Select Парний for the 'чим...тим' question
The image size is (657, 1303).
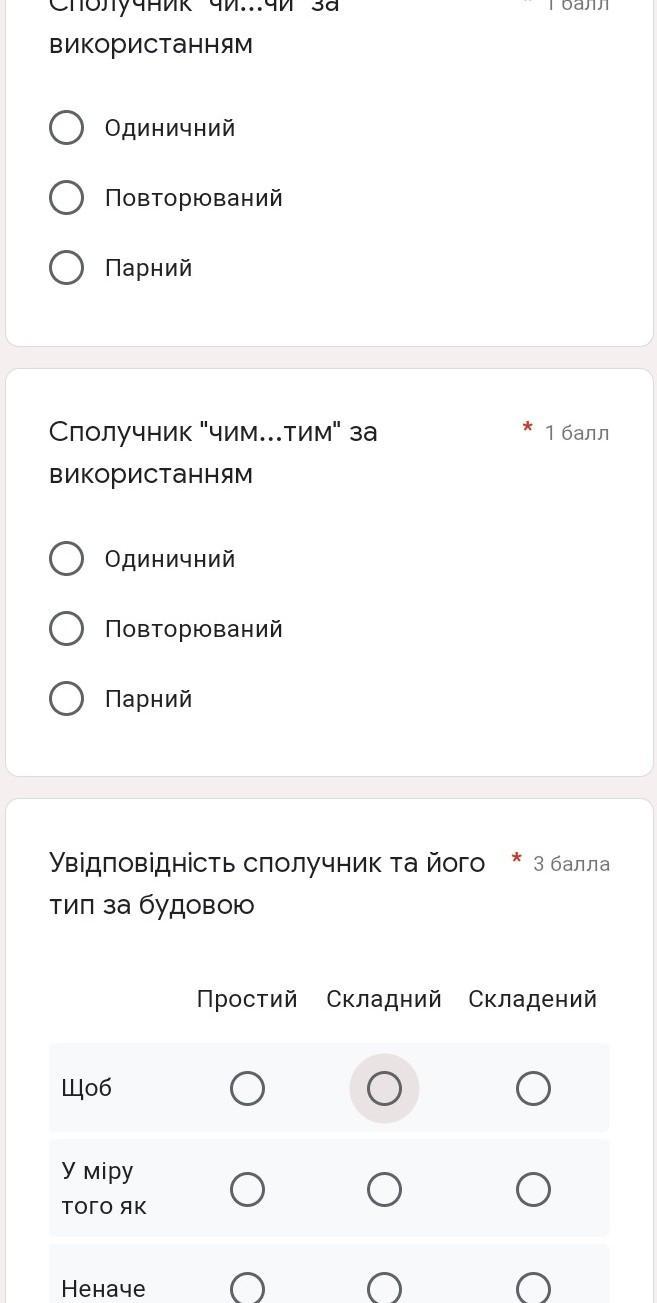[67, 699]
